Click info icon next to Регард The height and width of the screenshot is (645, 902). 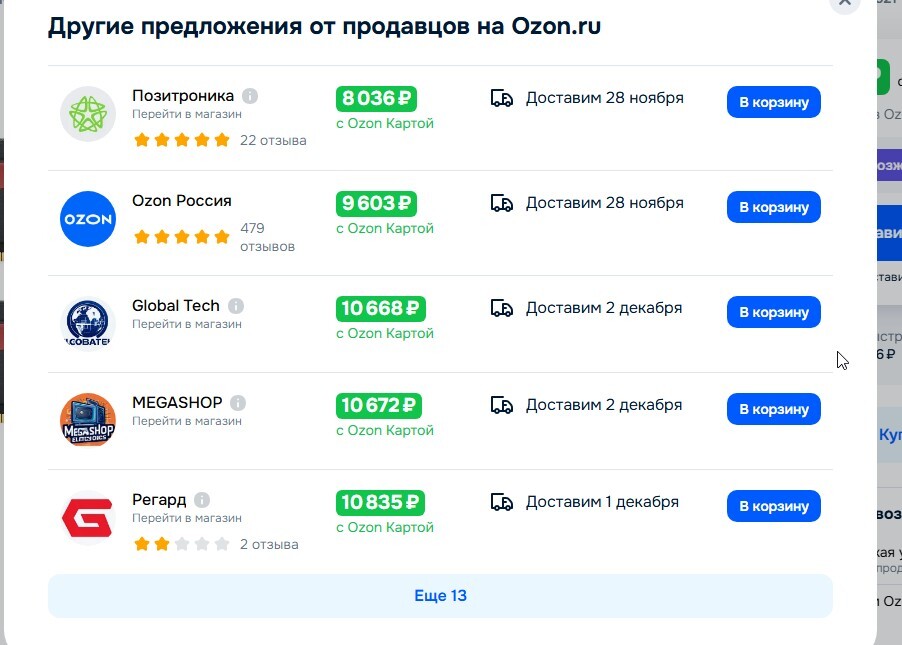coord(202,500)
